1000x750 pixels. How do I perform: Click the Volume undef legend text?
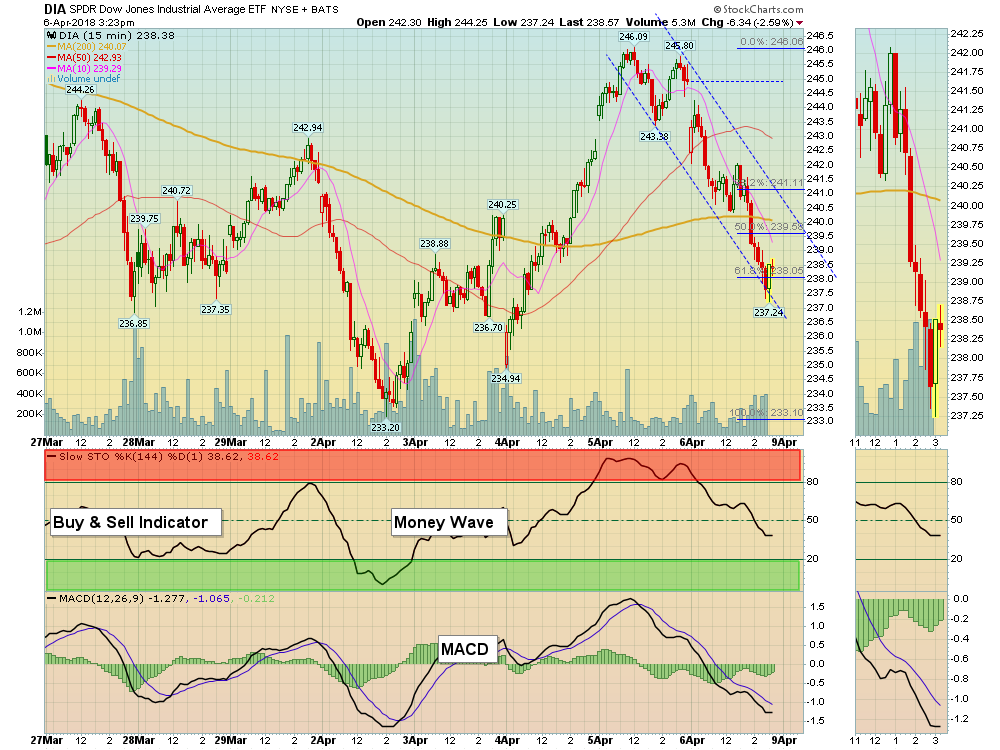click(x=89, y=79)
